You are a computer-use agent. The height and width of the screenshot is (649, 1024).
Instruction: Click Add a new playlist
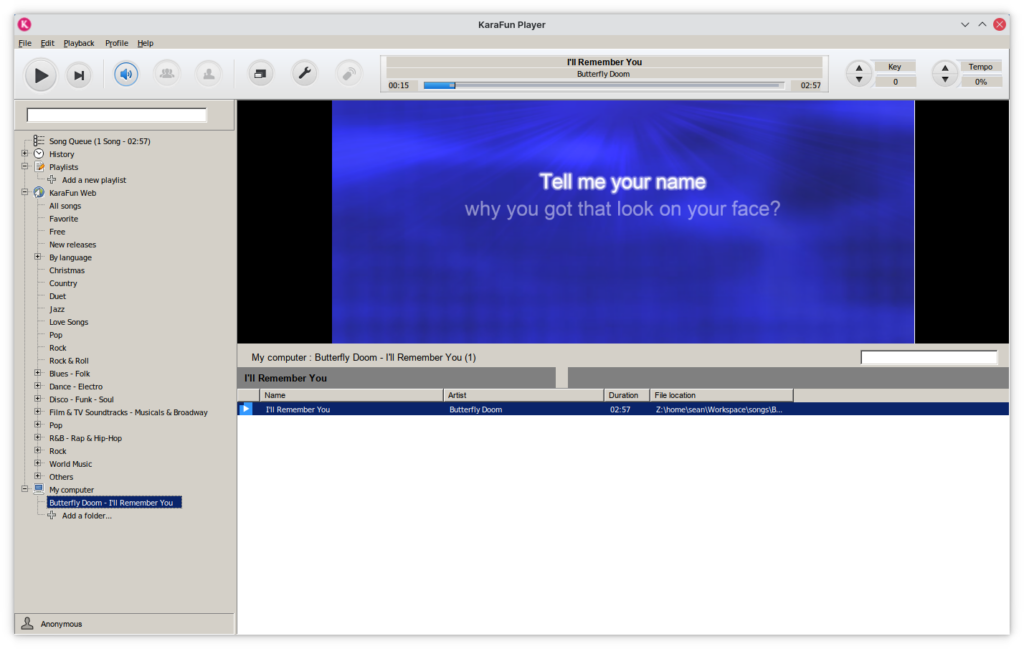click(x=94, y=180)
